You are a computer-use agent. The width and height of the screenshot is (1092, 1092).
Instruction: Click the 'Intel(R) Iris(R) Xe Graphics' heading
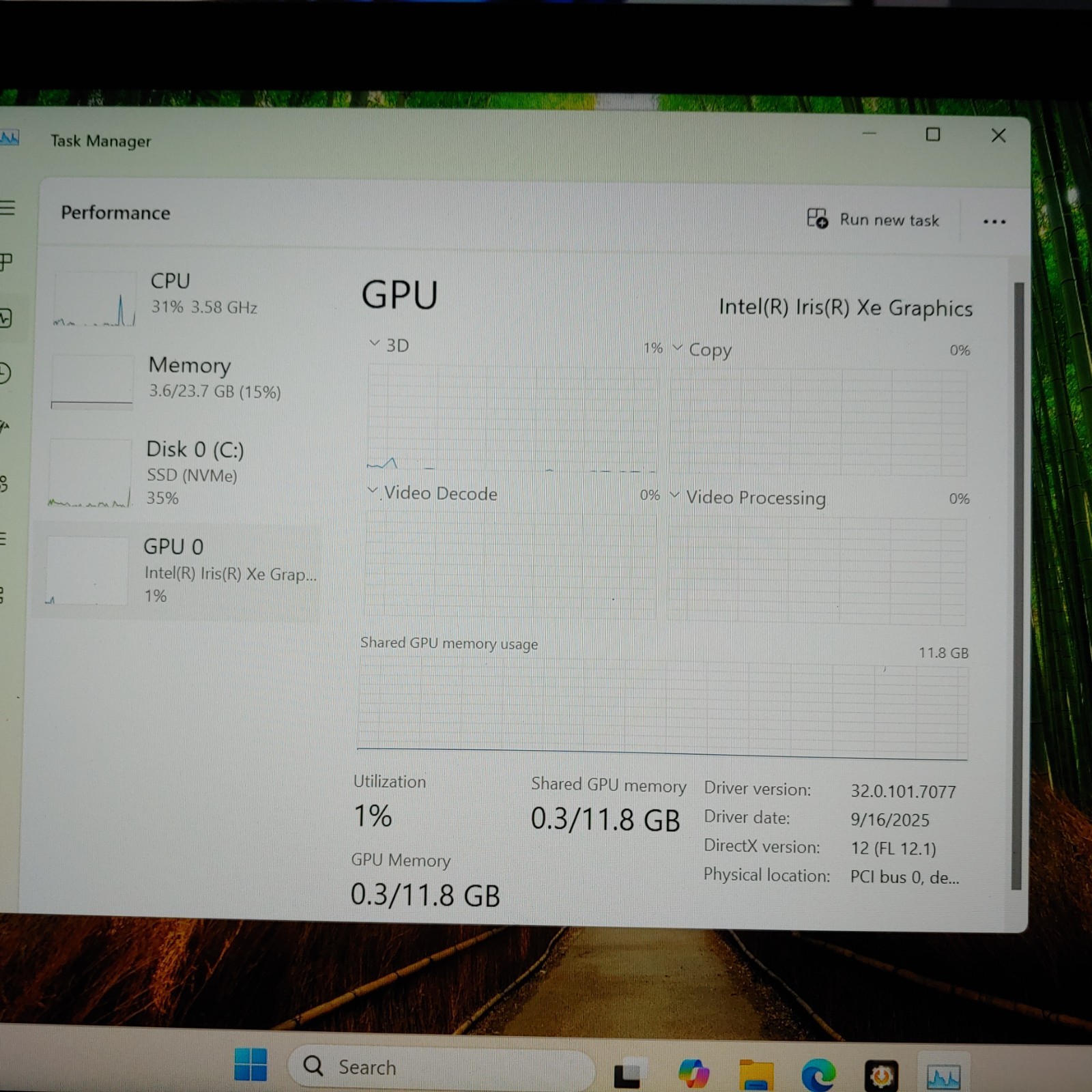pos(846,308)
